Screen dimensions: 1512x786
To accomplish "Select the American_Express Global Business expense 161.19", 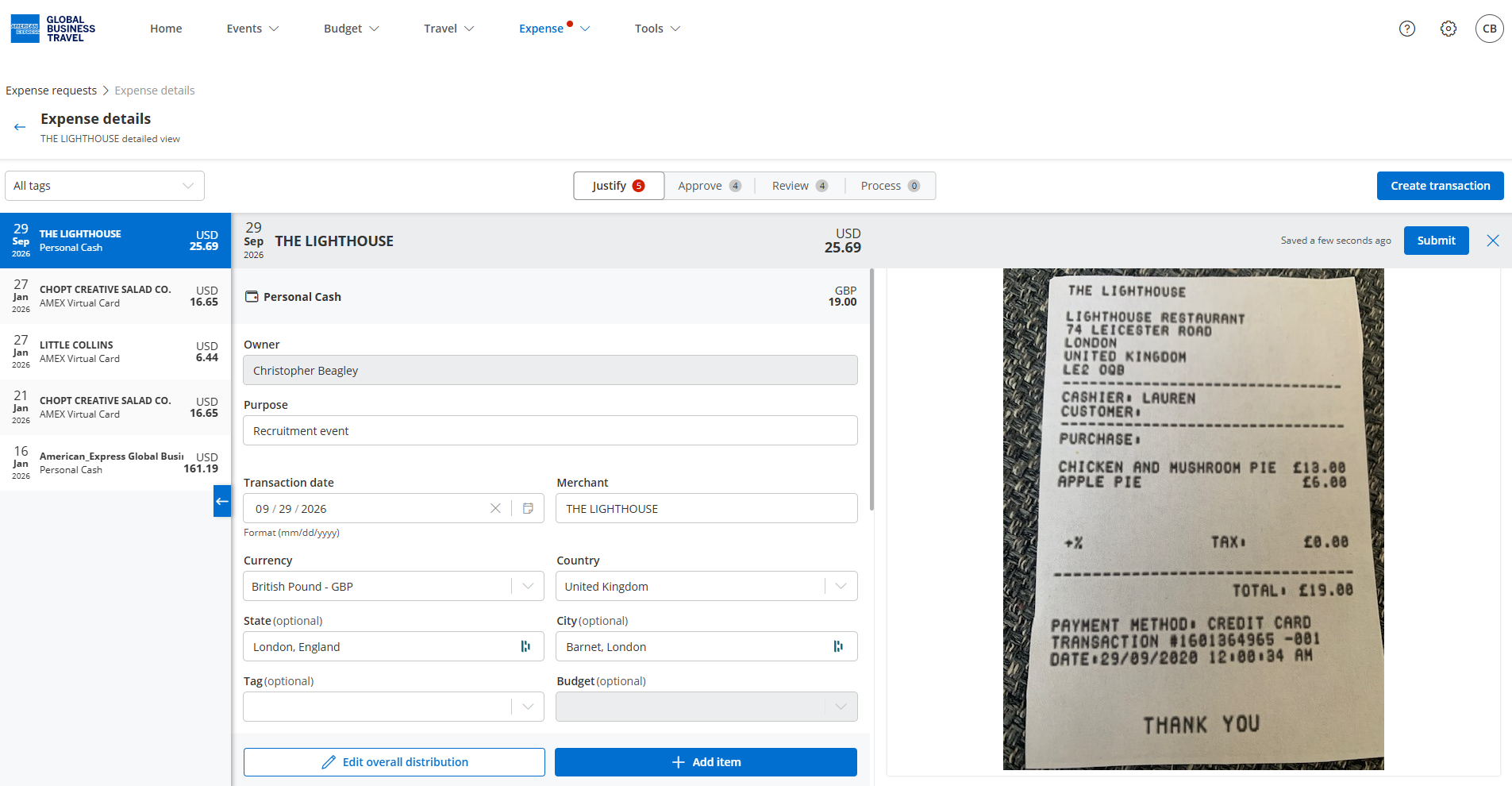I will 116,463.
